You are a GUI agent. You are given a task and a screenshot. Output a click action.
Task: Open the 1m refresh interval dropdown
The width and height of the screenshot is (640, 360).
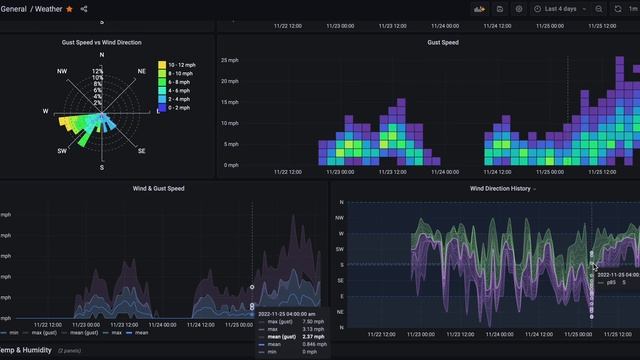click(633, 9)
